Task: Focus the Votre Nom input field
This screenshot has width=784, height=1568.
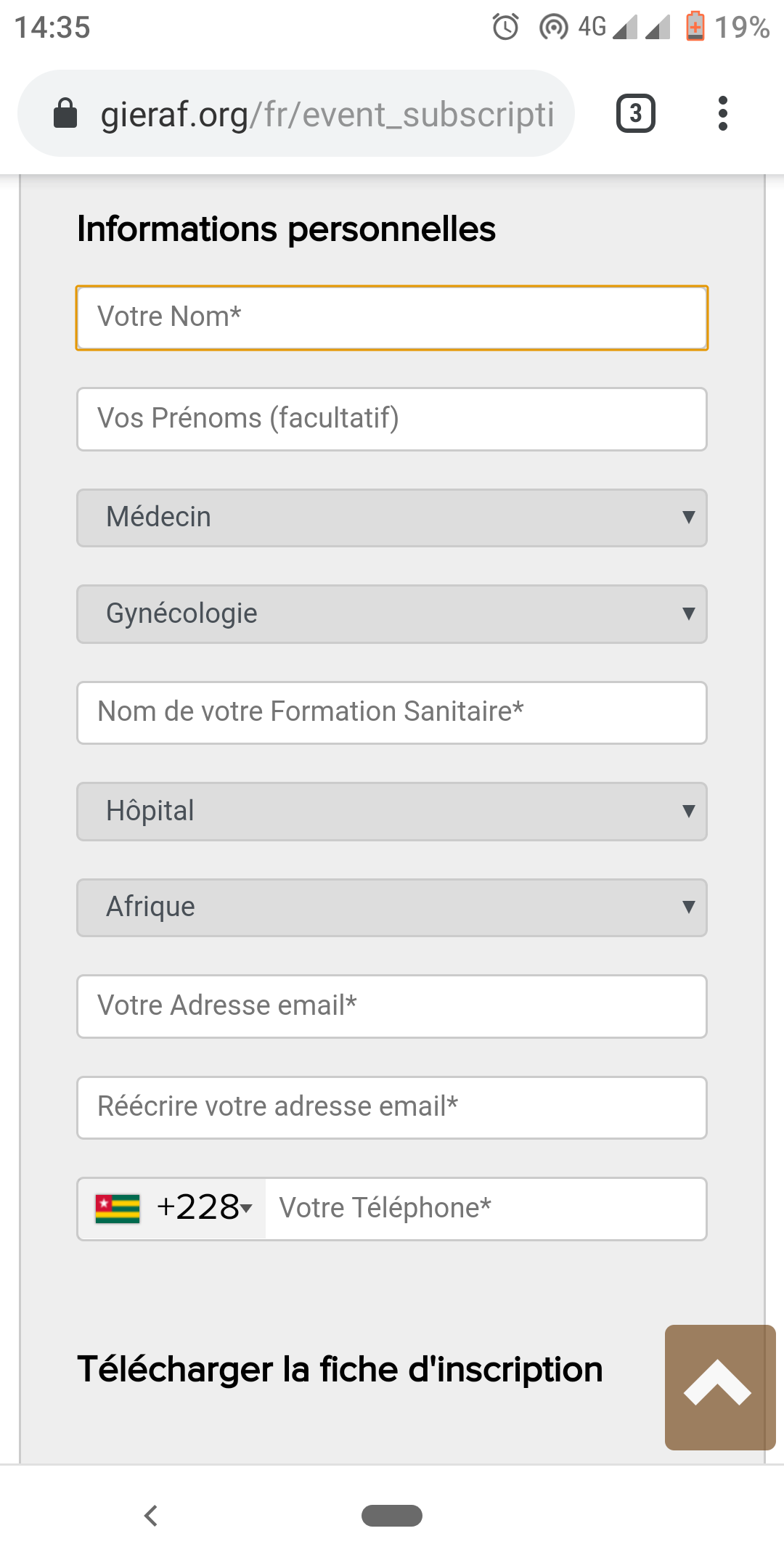Action: (392, 318)
